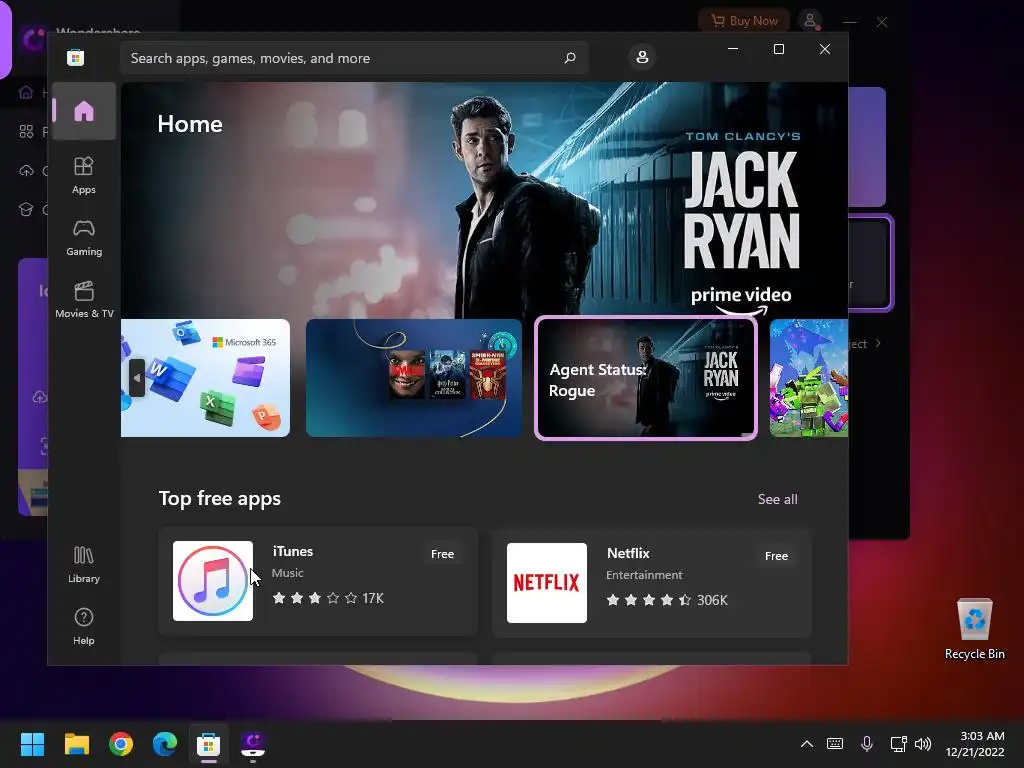Open the movies collection promo card
The width and height of the screenshot is (1024, 768).
[414, 377]
